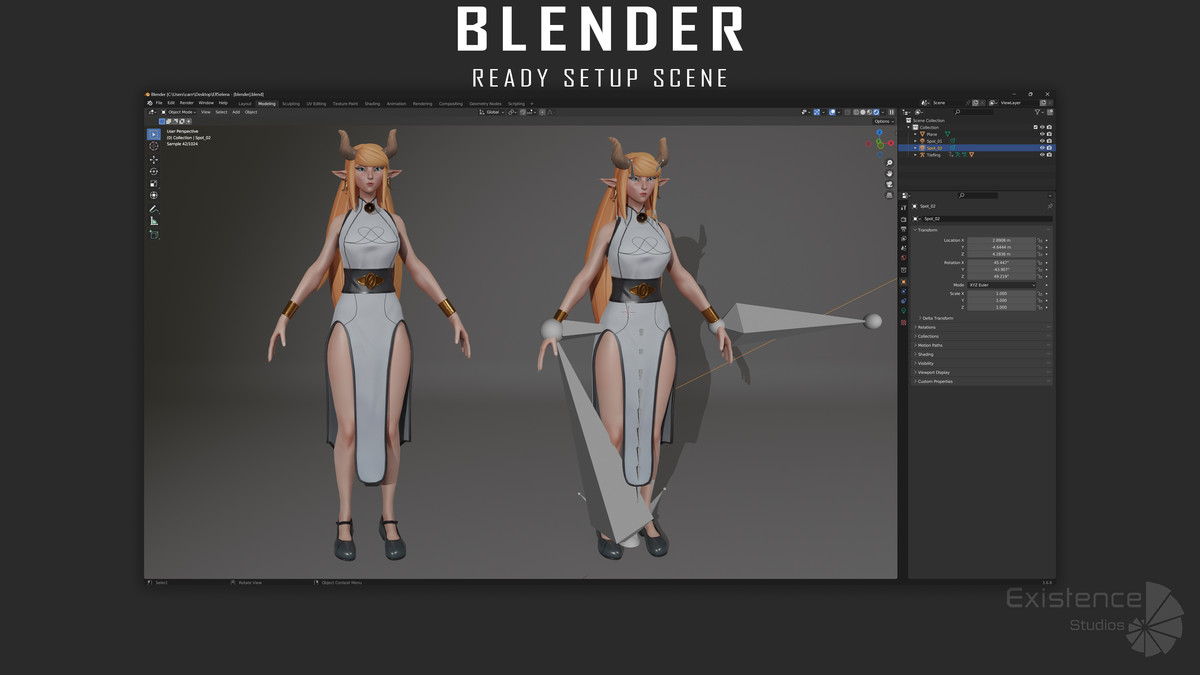The height and width of the screenshot is (675, 1200).
Task: Open the World properties tab
Action: point(903,258)
